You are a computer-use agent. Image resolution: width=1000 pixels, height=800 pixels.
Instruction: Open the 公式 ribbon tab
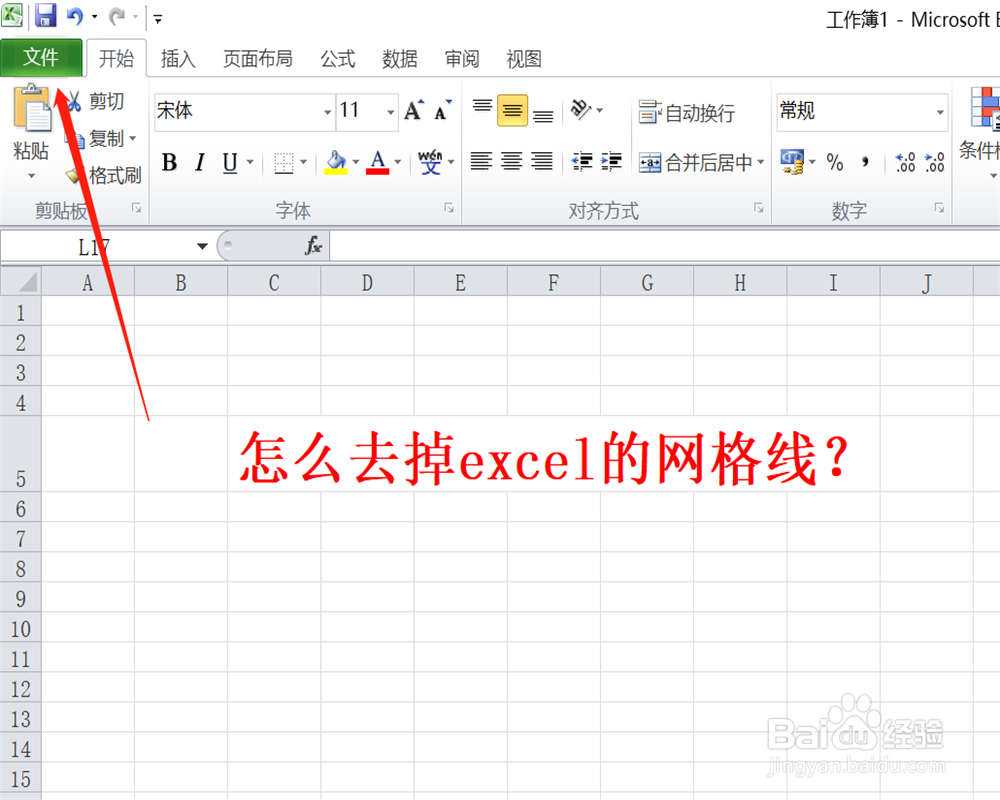[x=337, y=59]
